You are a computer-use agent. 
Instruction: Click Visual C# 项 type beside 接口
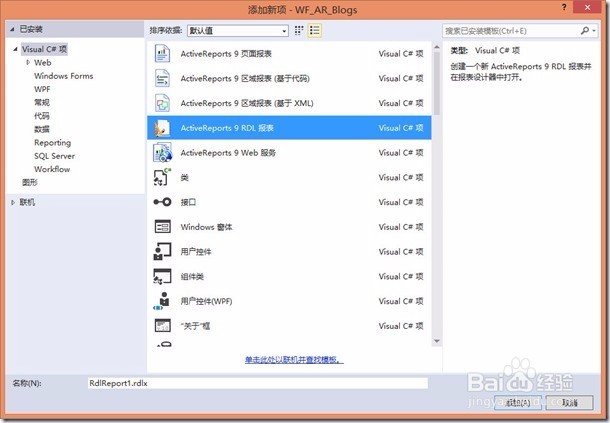tap(401, 202)
